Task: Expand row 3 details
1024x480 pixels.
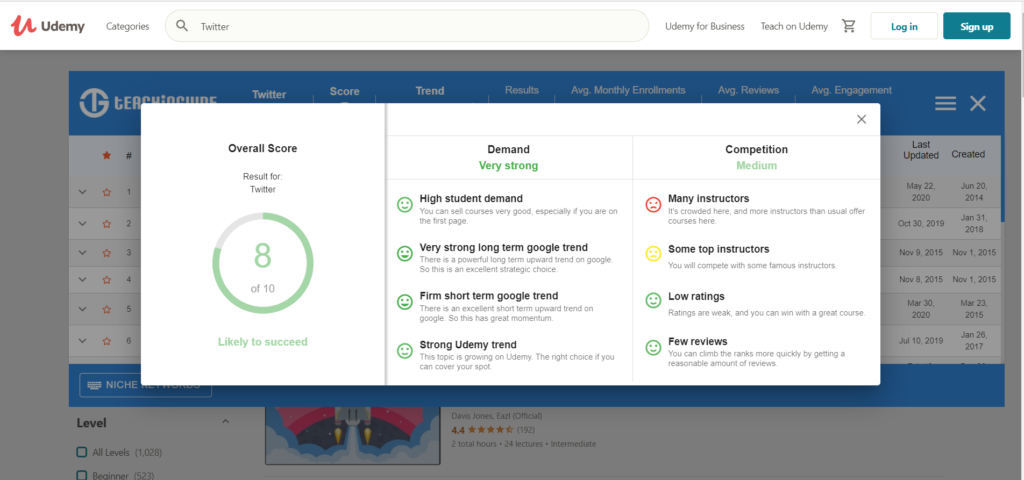Action: pyautogui.click(x=82, y=252)
